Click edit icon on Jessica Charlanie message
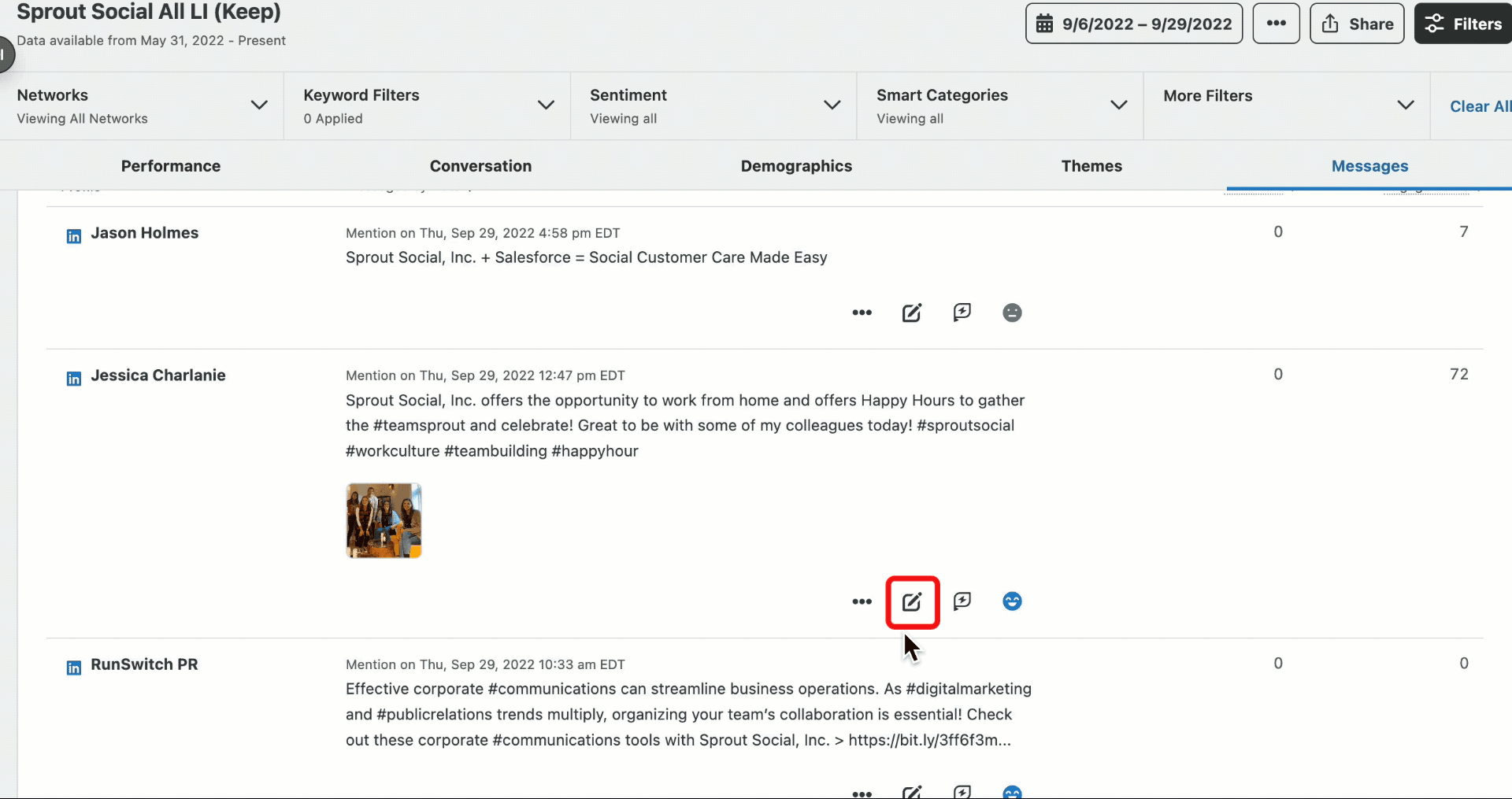1512x799 pixels. [911, 601]
